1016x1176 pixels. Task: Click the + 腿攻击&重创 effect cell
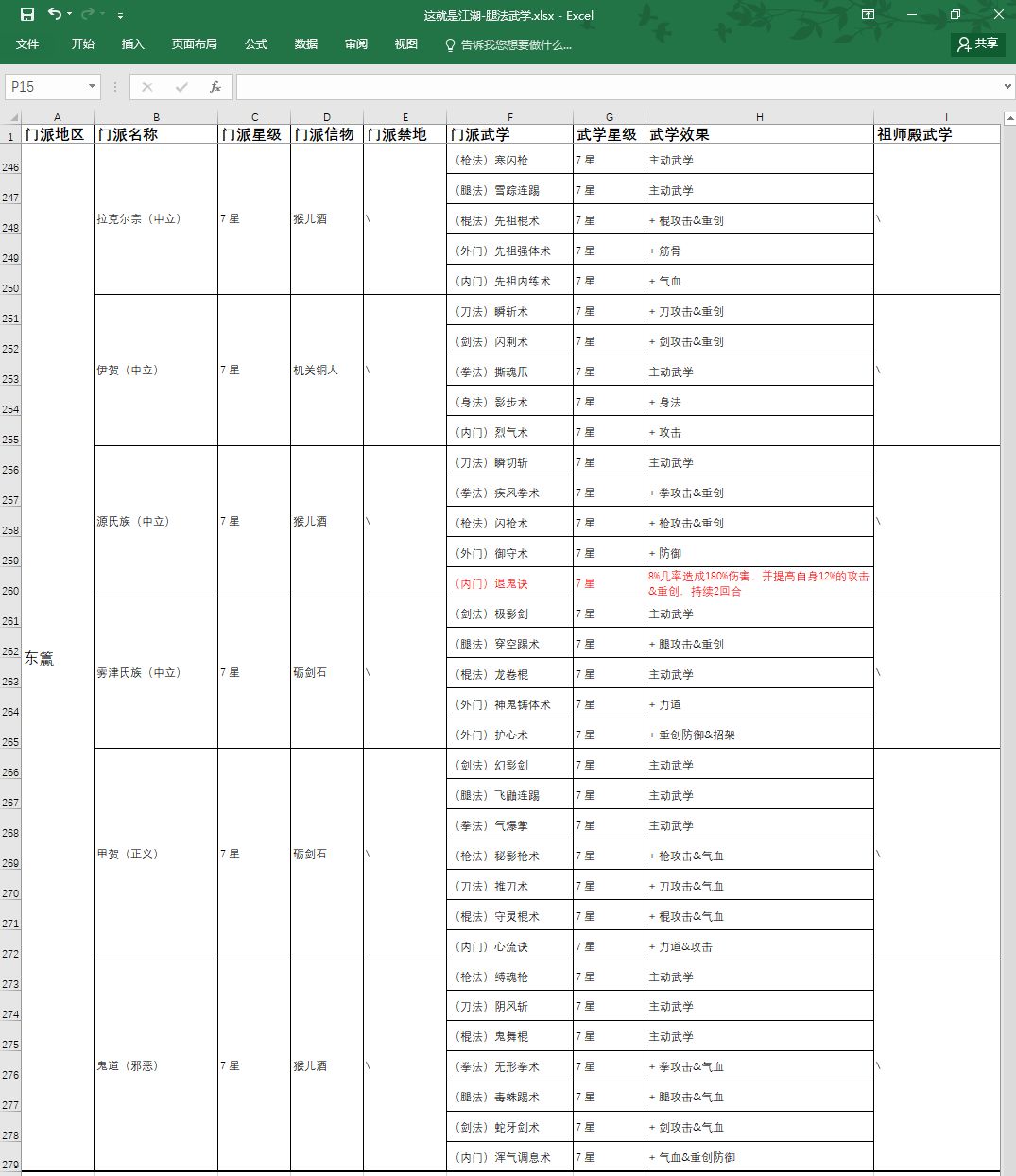pyautogui.click(x=760, y=644)
